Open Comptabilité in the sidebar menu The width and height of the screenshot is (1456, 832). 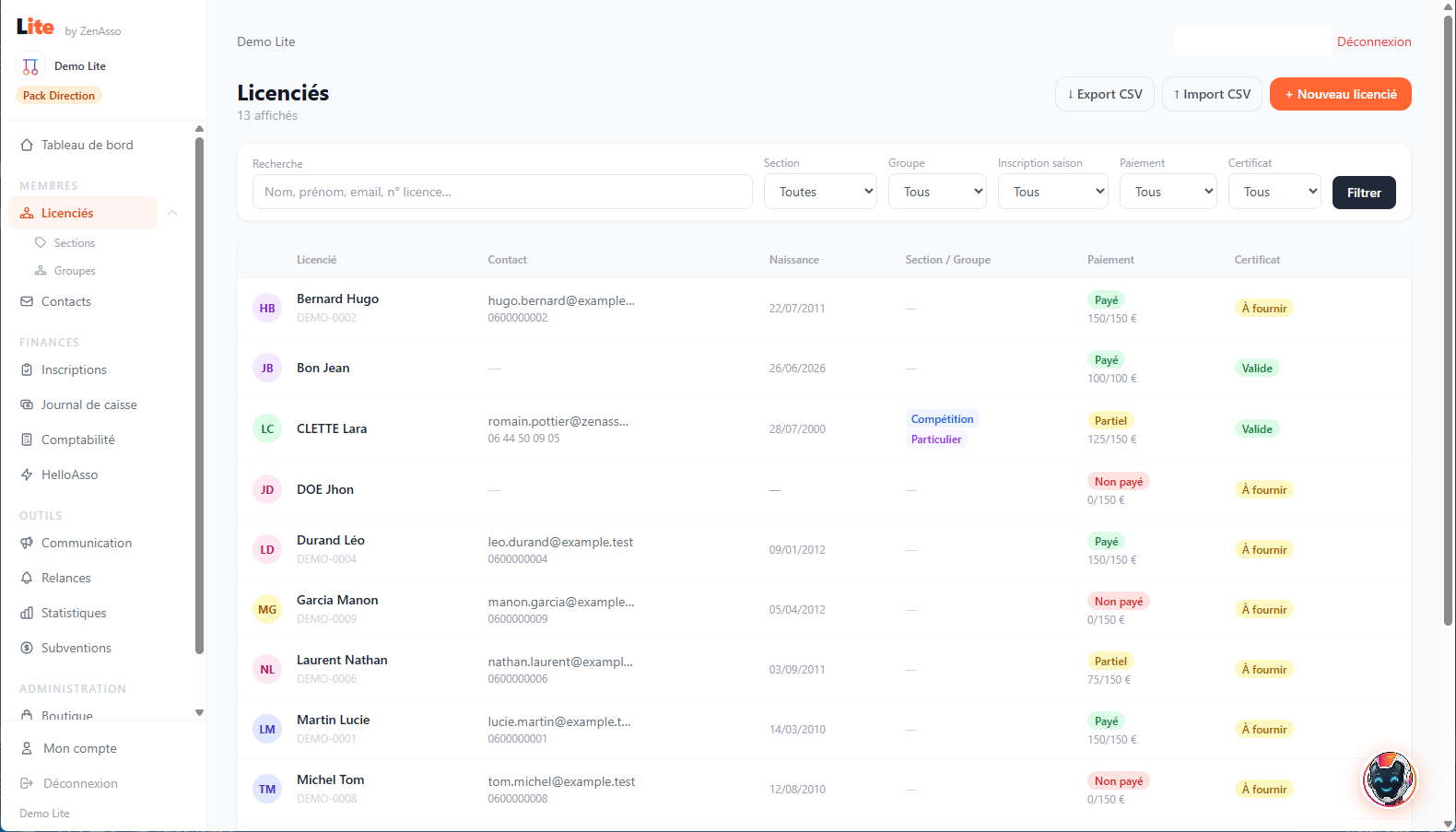click(x=78, y=439)
